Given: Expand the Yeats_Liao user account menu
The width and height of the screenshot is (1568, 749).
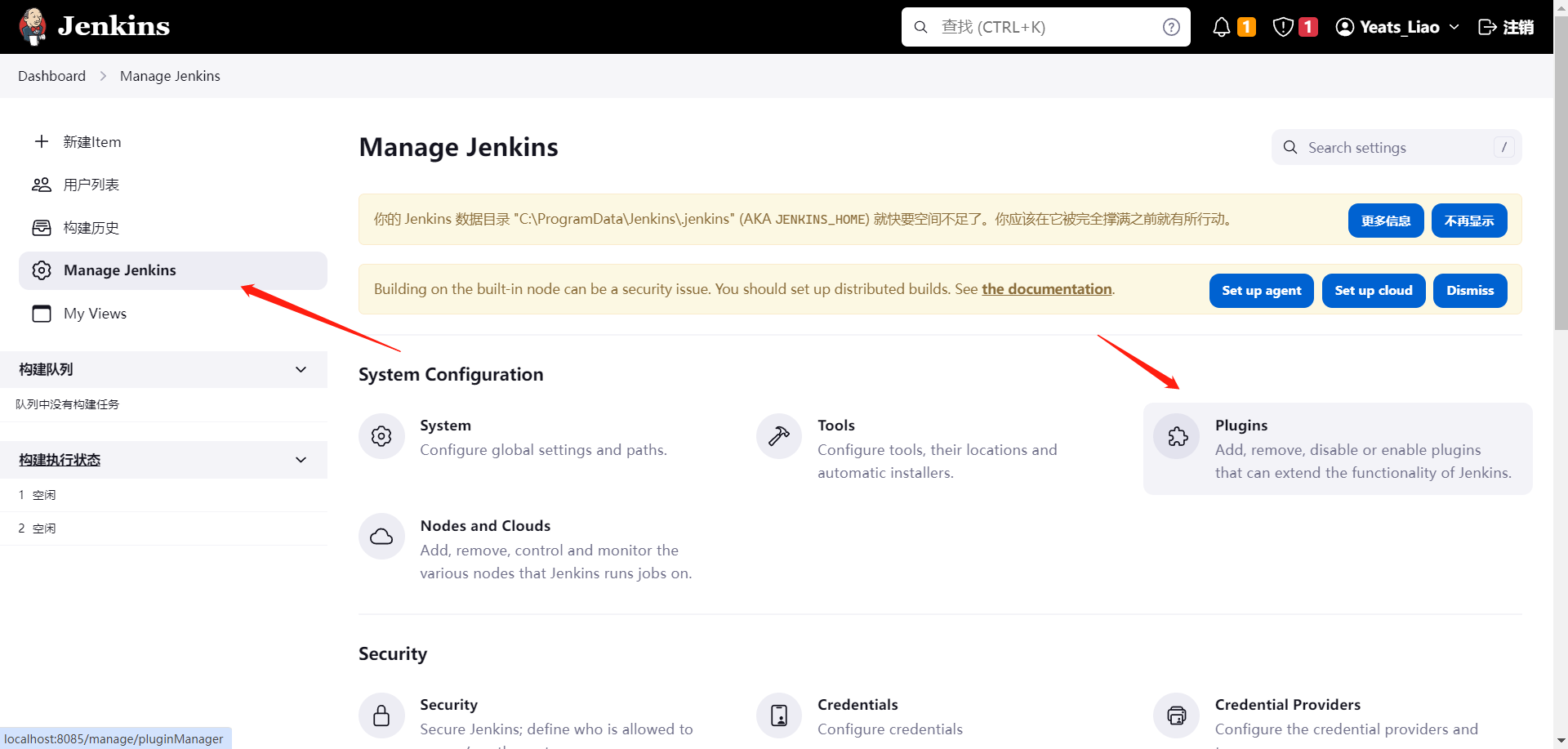Looking at the screenshot, I should tap(1397, 26).
